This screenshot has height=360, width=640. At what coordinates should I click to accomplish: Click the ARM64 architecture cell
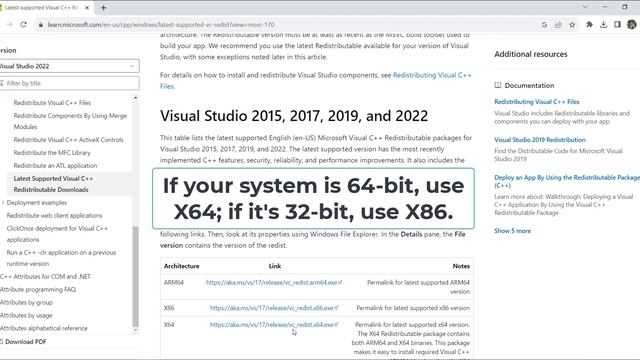pyautogui.click(x=173, y=282)
